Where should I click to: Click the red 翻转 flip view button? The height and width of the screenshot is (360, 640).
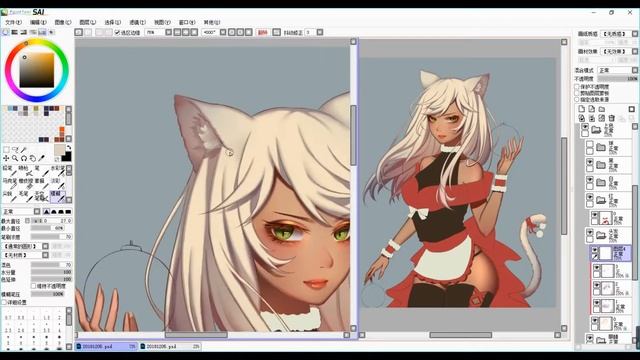coord(262,32)
